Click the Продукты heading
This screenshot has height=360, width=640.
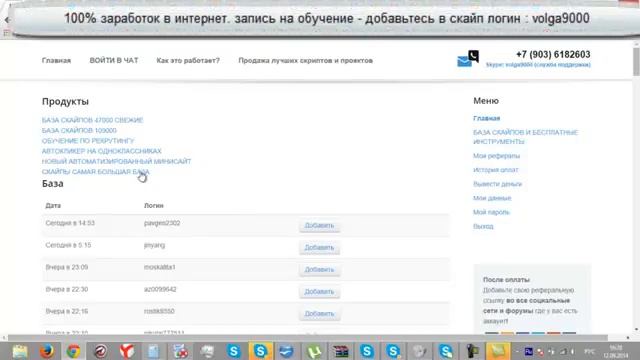65,102
